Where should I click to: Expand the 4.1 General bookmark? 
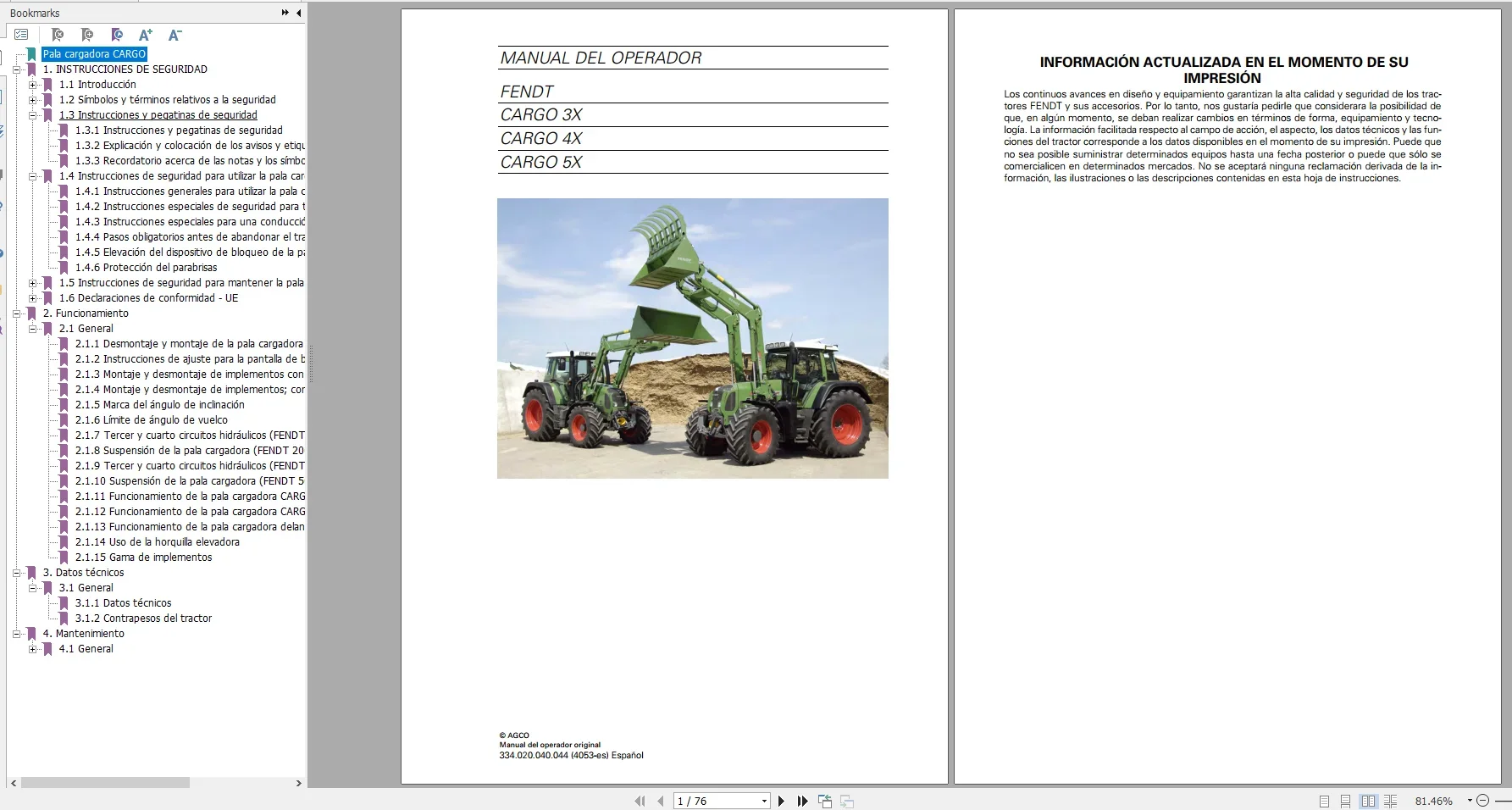point(32,648)
